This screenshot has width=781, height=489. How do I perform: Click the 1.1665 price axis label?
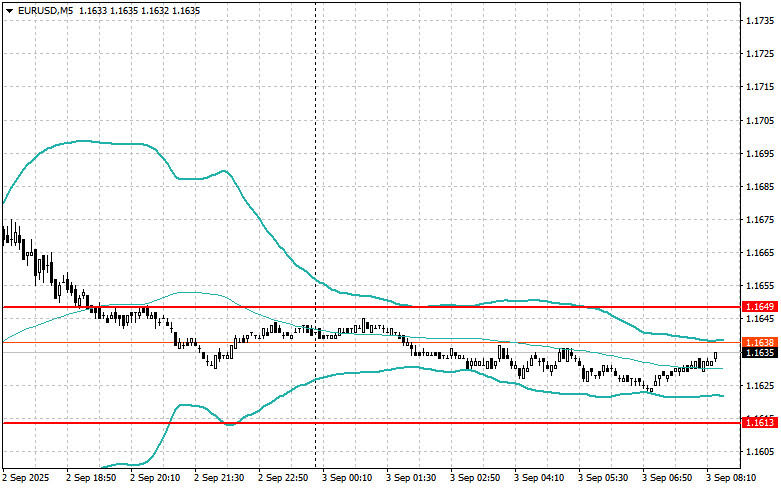(x=760, y=253)
